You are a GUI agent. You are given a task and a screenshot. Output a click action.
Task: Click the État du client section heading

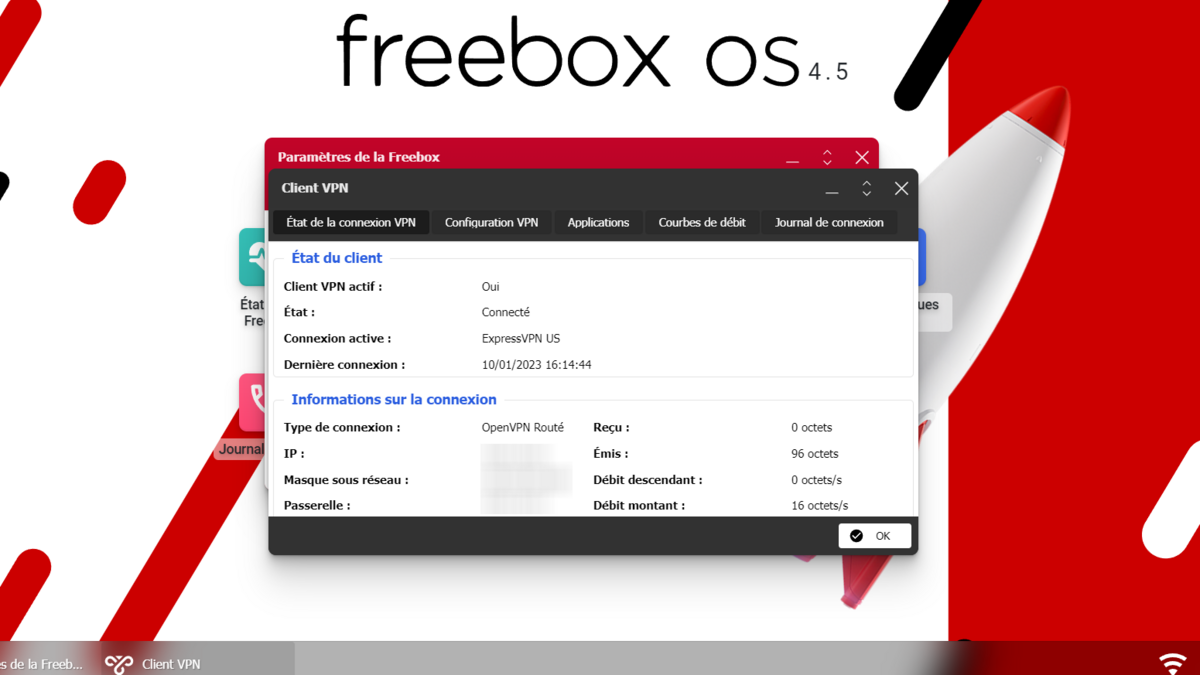click(336, 258)
